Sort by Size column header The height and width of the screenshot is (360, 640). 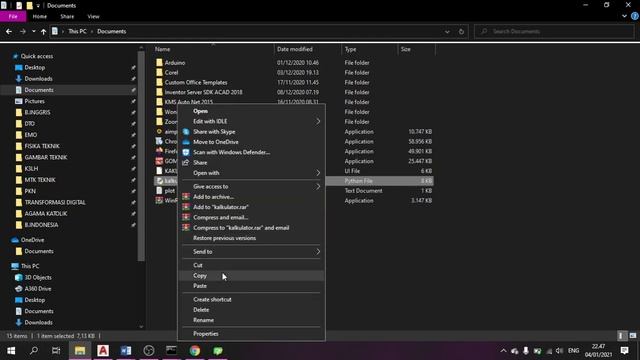[x=405, y=49]
